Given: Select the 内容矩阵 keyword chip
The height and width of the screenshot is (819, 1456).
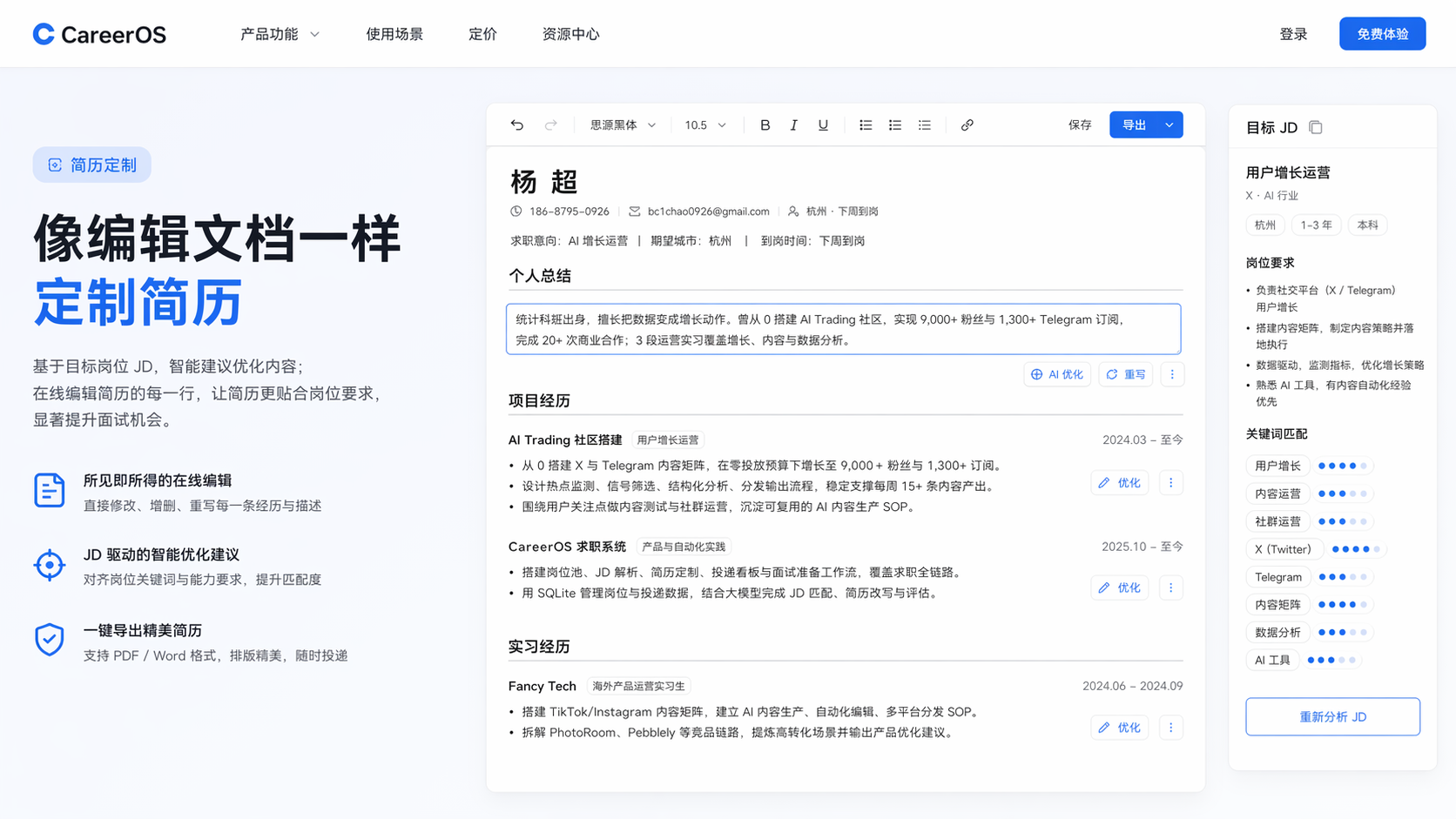Looking at the screenshot, I should [1277, 605].
